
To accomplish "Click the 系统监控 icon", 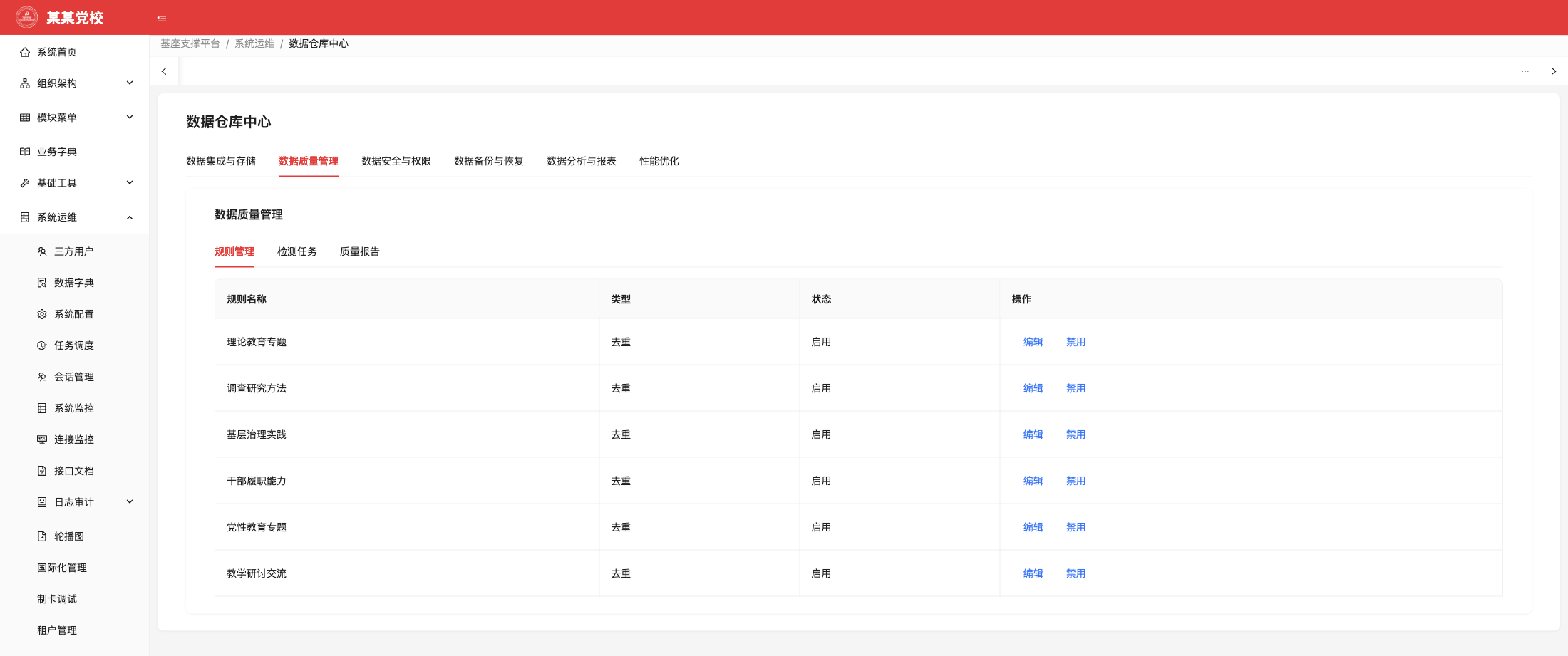I will point(42,408).
